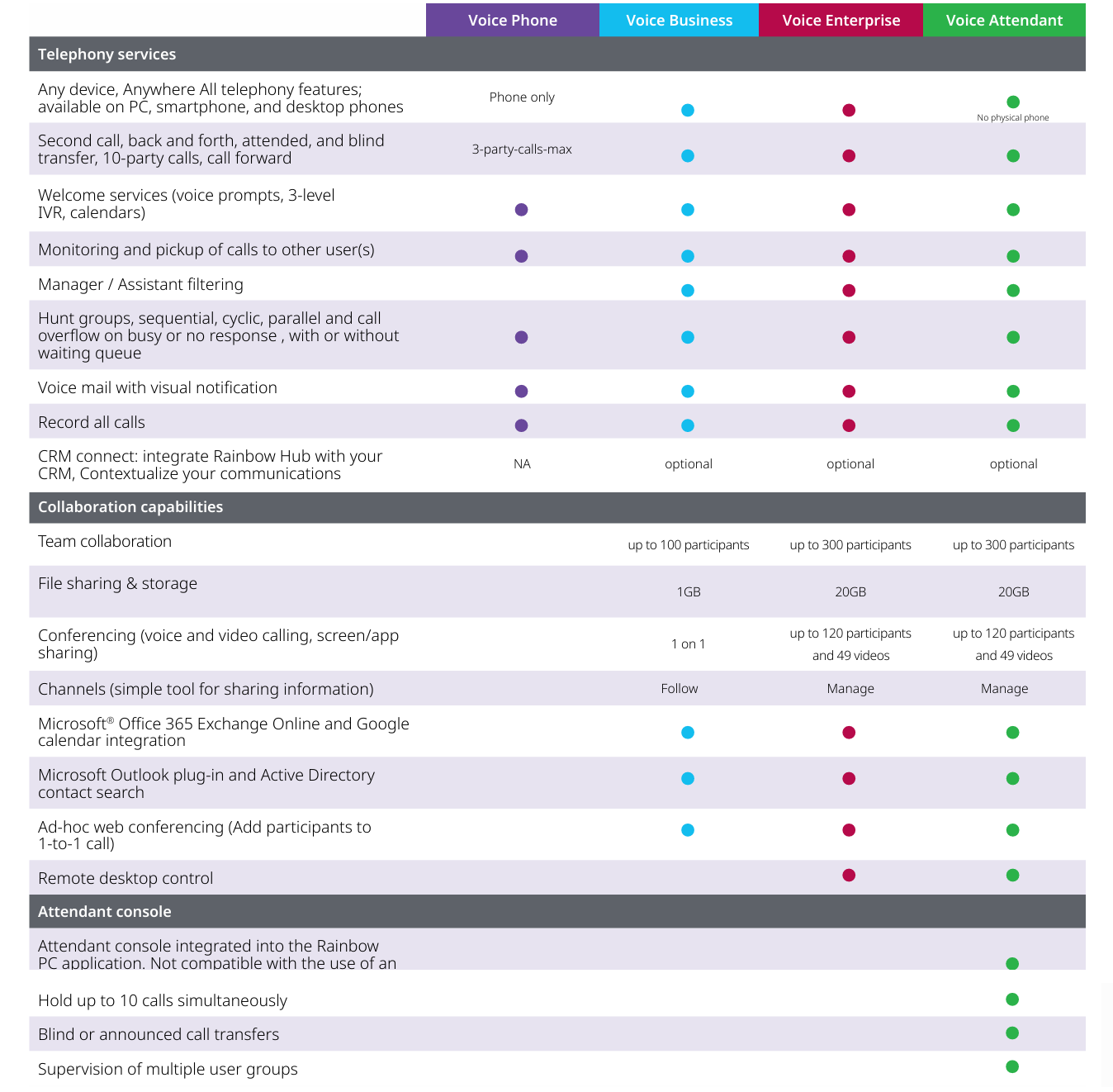Click green dot for Blind or announced transfers
Screen dimensions: 1113x1092
tap(1012, 1033)
